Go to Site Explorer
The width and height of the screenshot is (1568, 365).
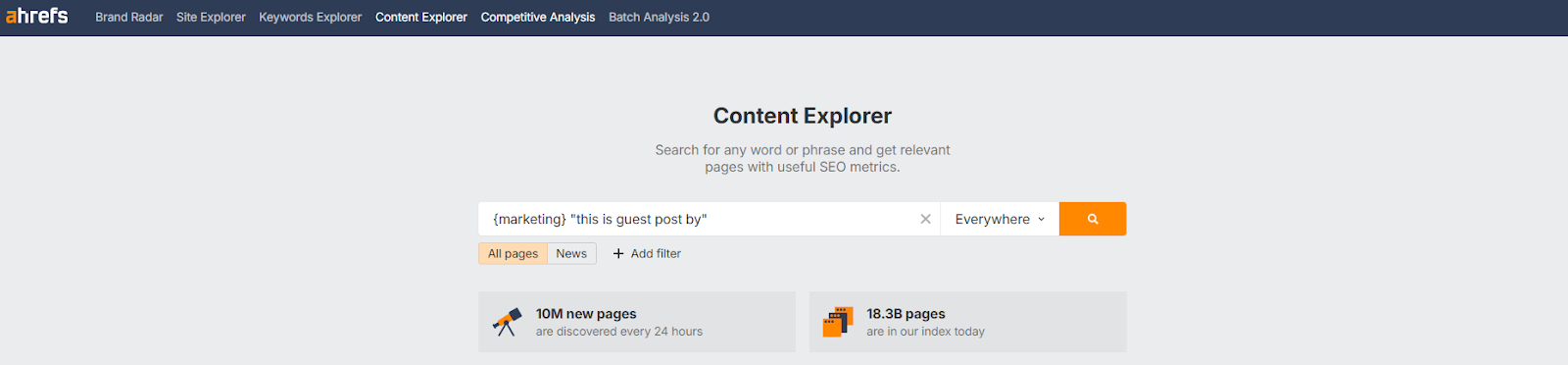click(211, 17)
